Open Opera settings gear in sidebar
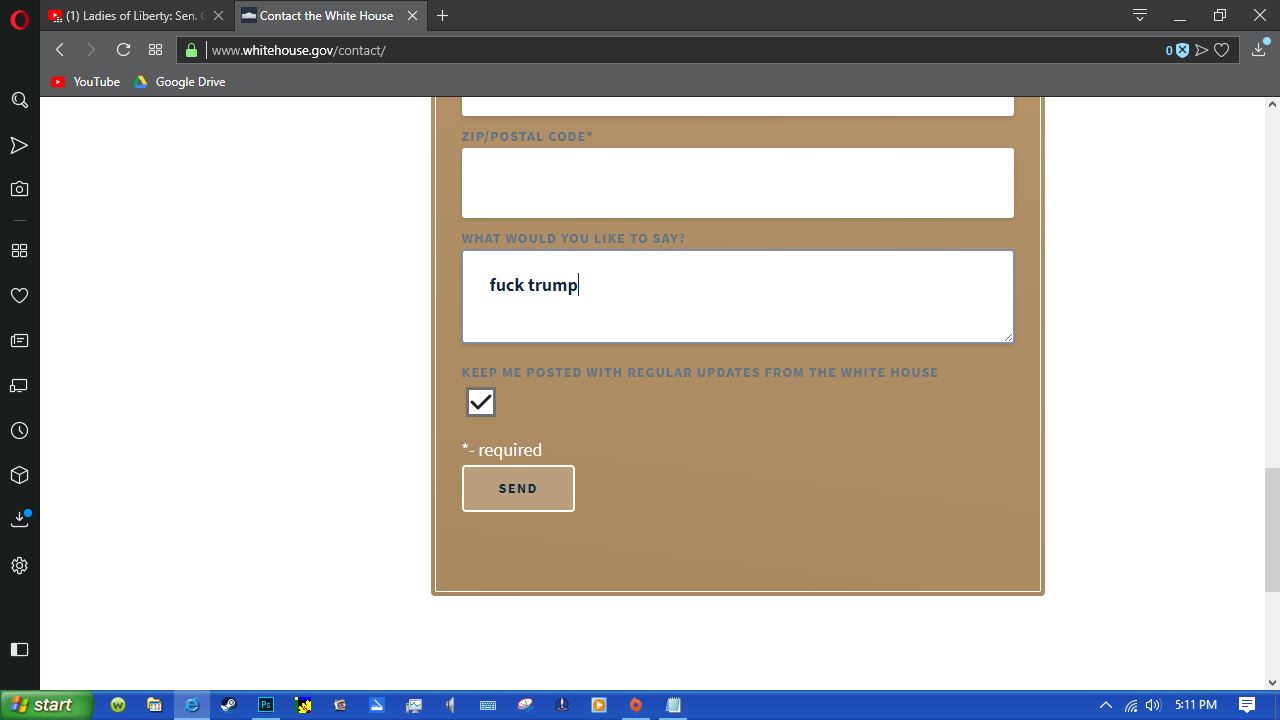This screenshot has width=1280, height=720. point(19,566)
